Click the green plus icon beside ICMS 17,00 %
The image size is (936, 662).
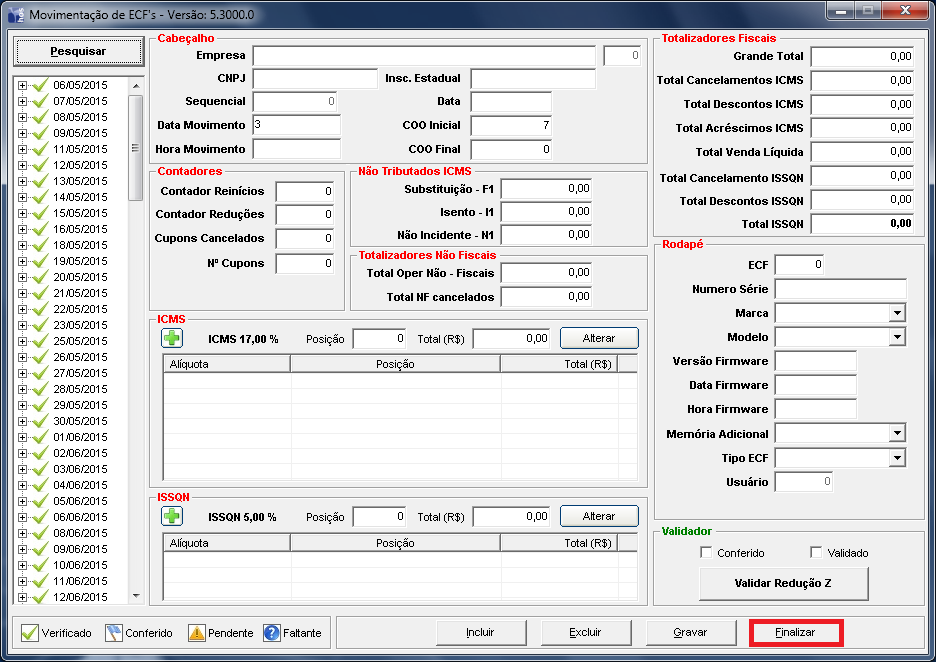(x=172, y=338)
